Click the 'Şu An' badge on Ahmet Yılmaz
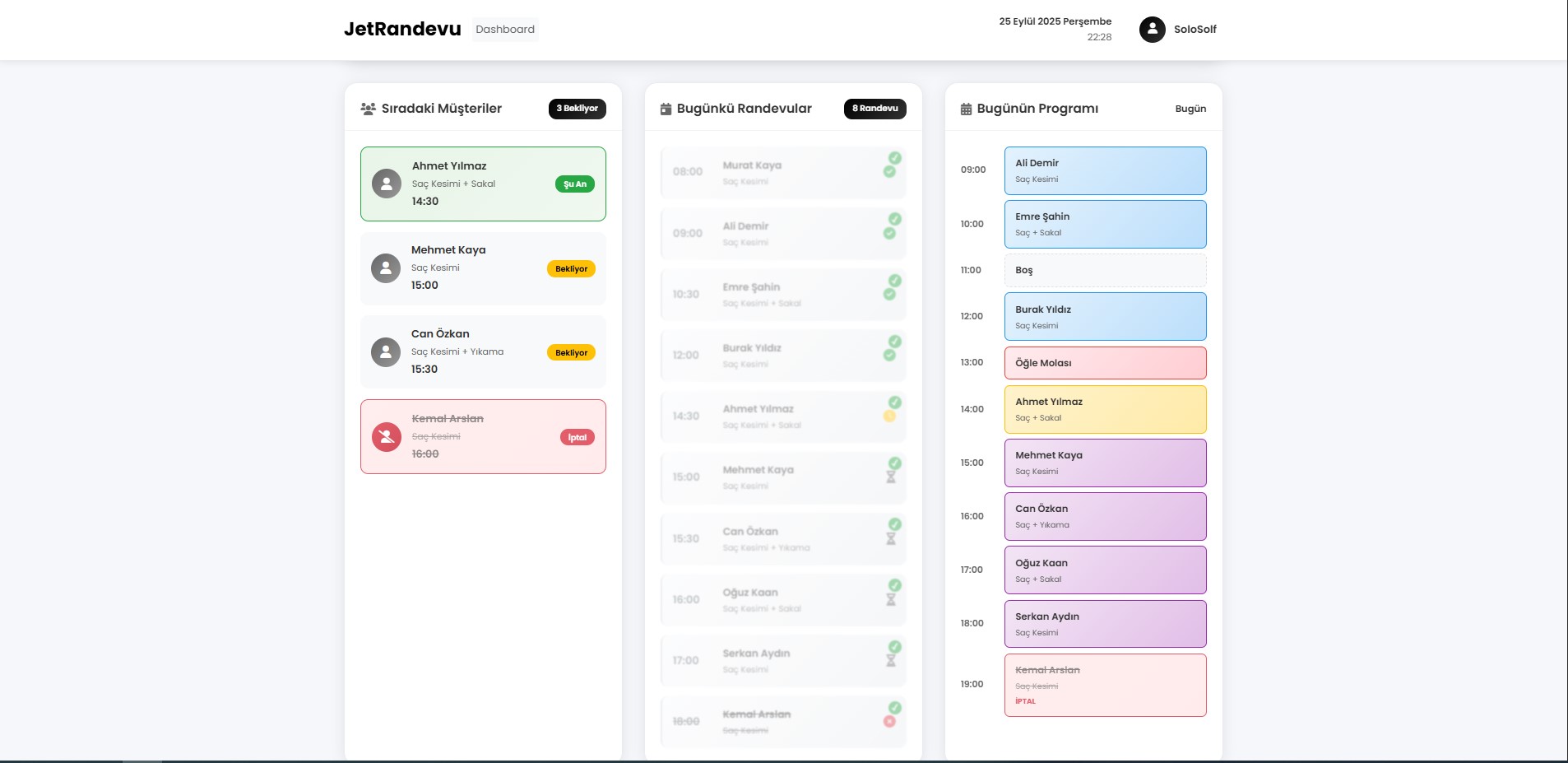Viewport: 1568px width, 763px height. point(574,184)
